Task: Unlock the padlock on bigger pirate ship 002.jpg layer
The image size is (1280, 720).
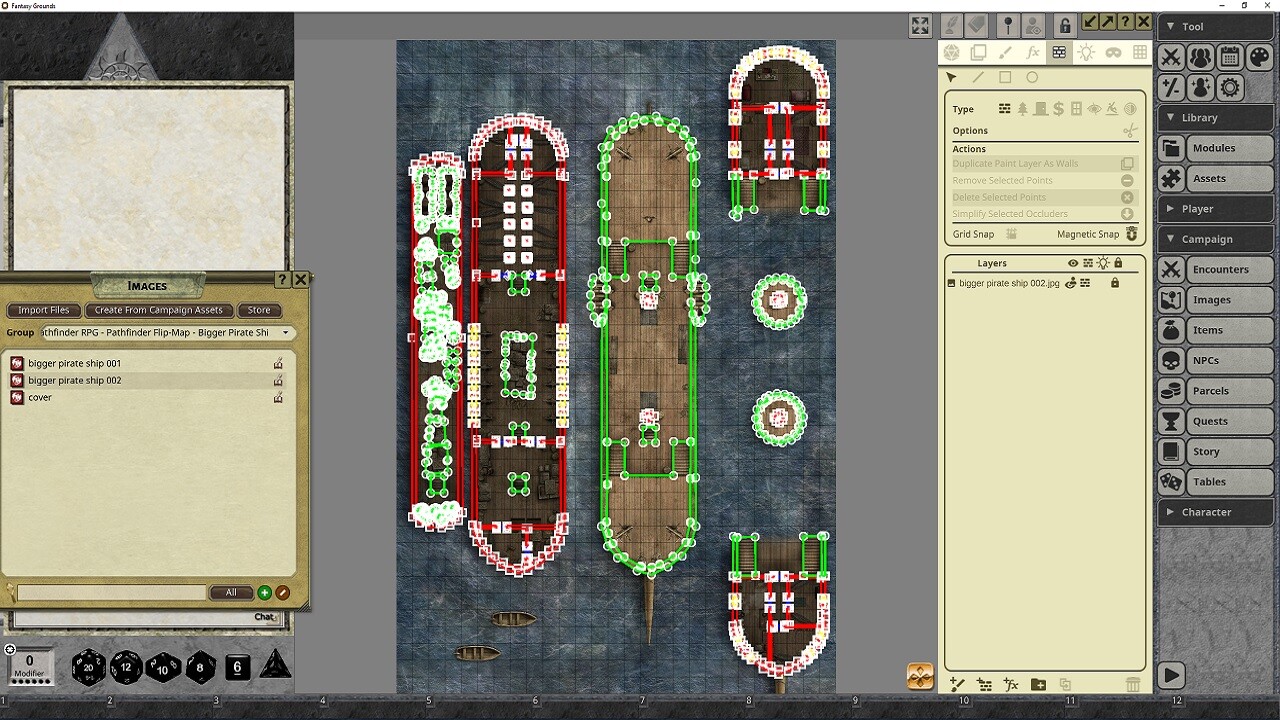Action: (1115, 283)
